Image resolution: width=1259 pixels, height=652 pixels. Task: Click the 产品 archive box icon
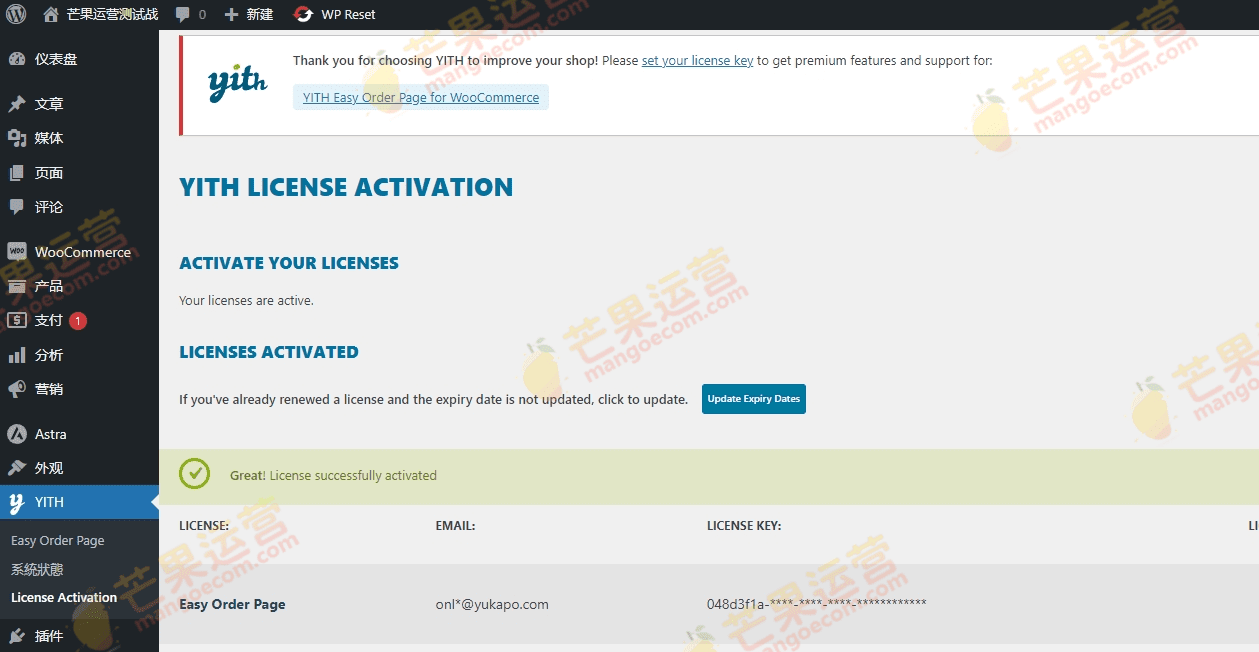point(17,286)
